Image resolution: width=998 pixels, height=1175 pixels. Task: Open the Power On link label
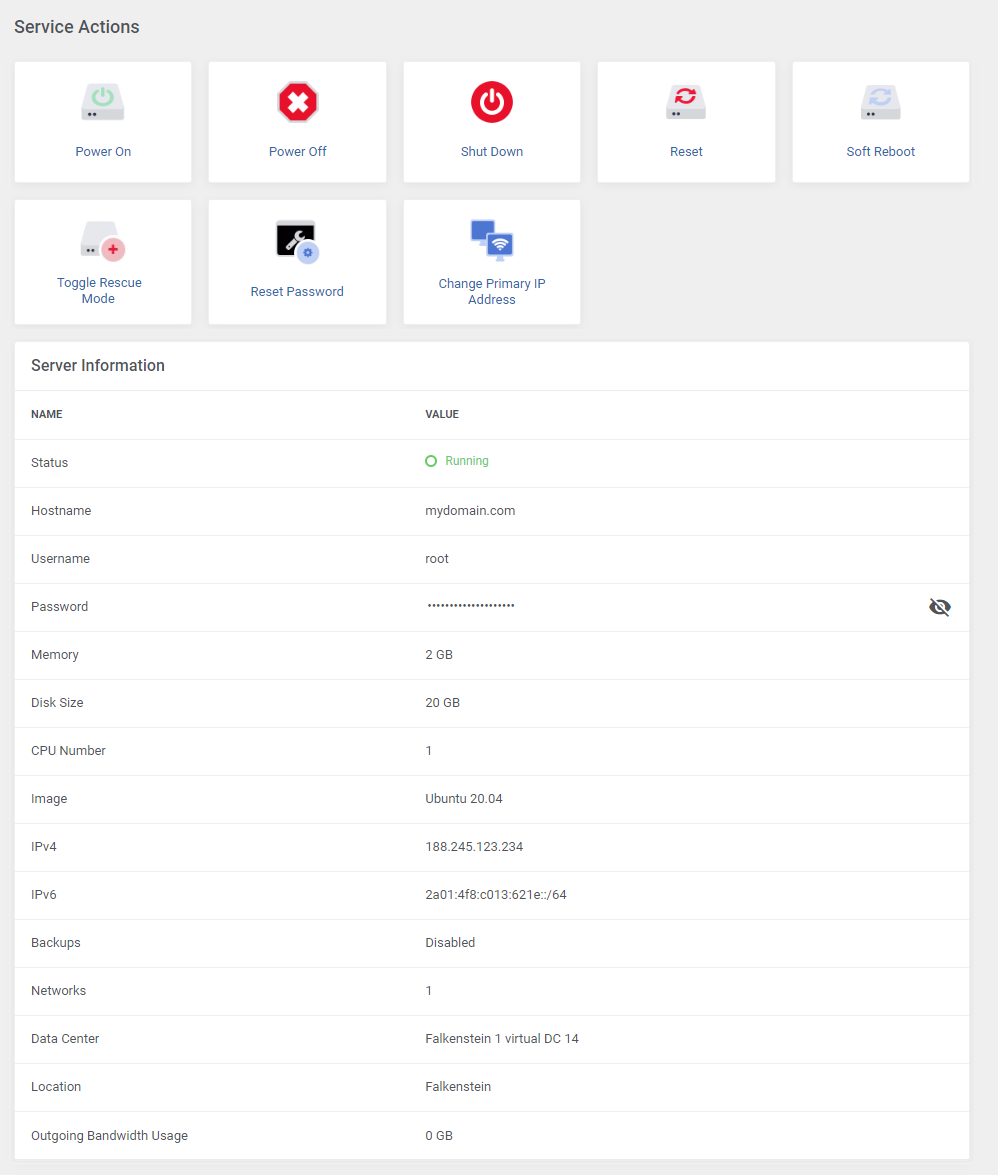(x=103, y=151)
